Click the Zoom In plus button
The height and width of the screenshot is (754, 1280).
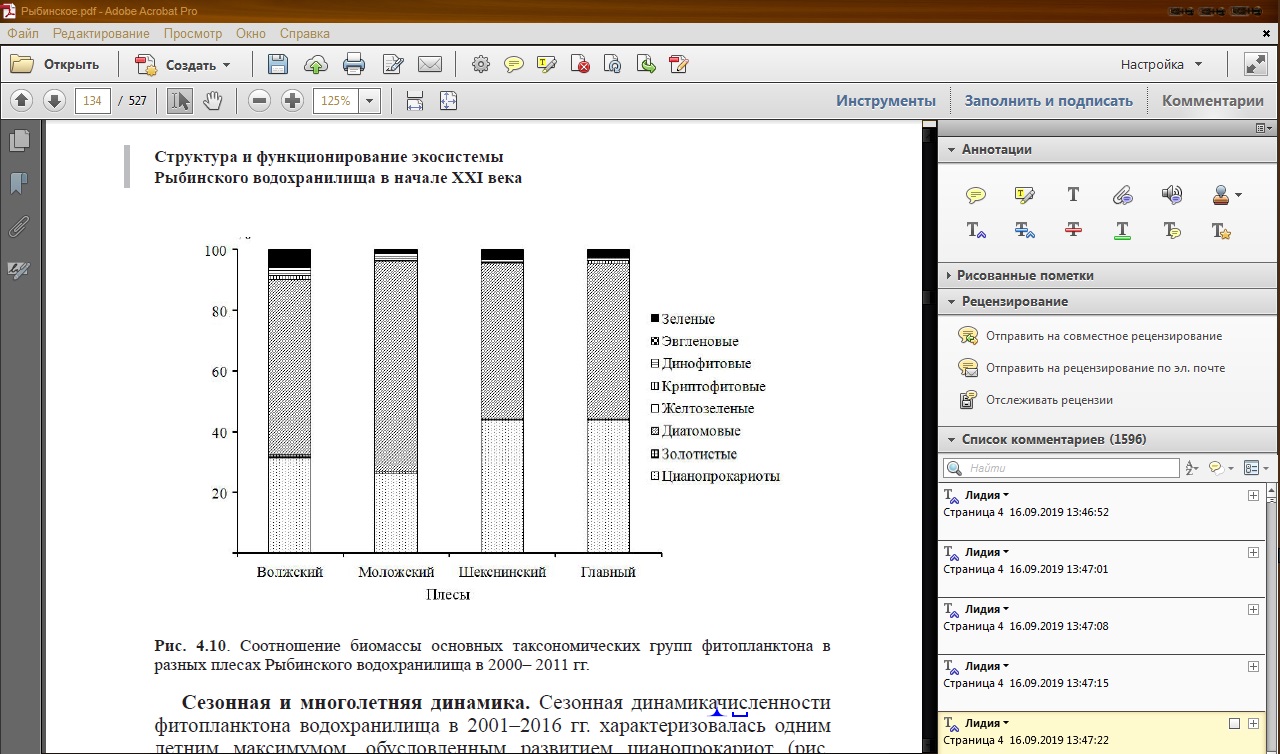292,101
